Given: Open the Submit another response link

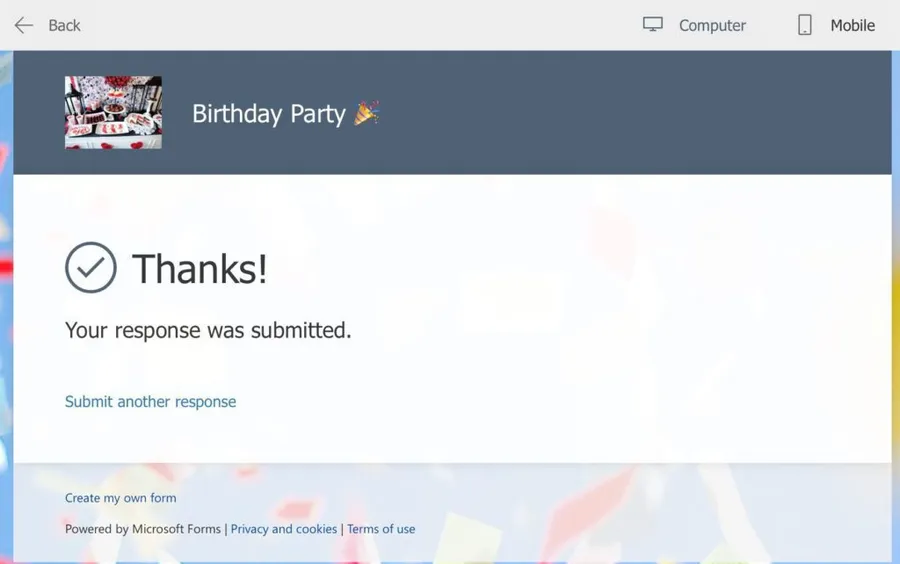Looking at the screenshot, I should [150, 402].
